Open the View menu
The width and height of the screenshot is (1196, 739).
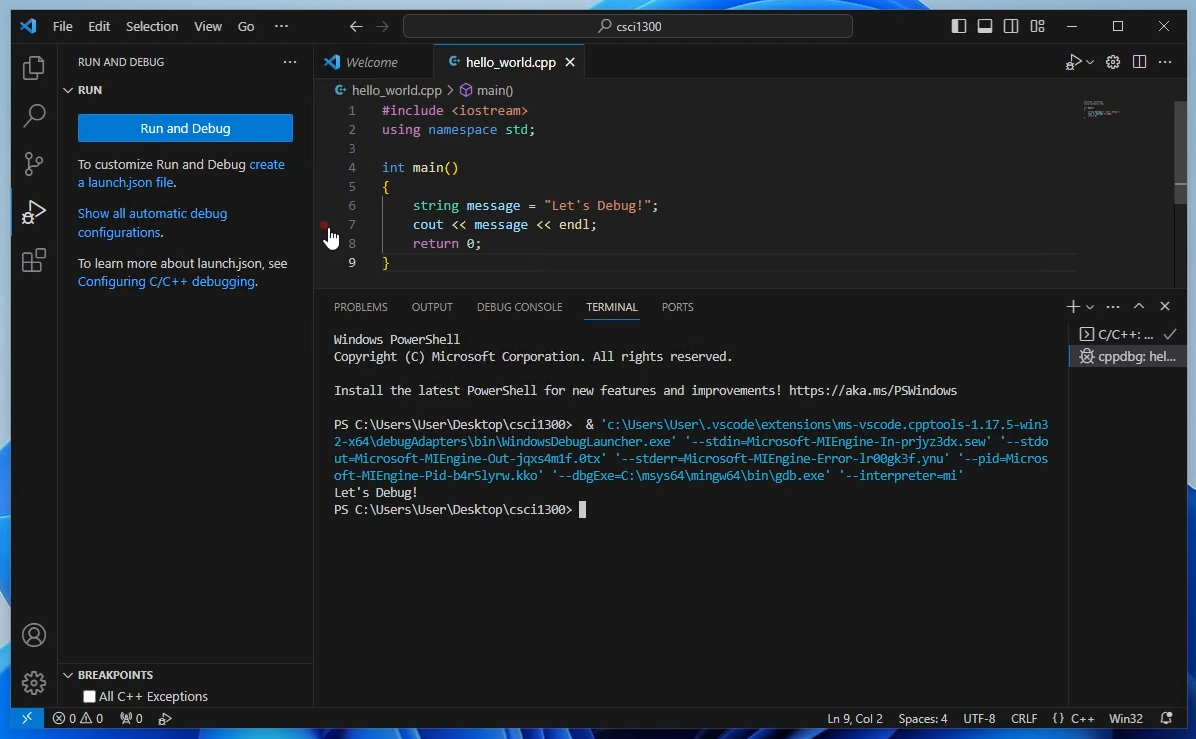[x=207, y=26]
